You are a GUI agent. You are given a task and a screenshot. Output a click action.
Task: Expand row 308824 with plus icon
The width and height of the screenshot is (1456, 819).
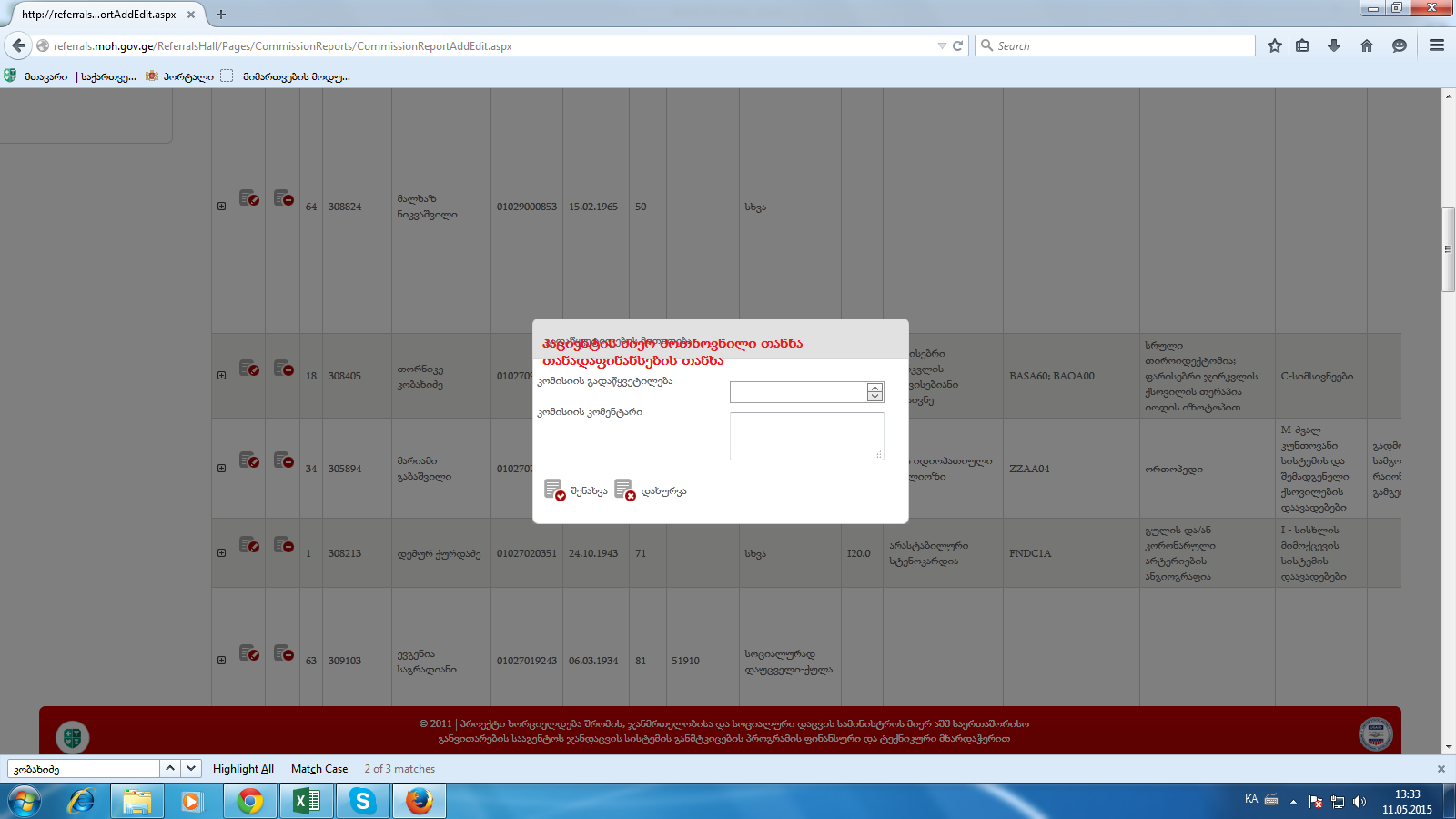221,207
